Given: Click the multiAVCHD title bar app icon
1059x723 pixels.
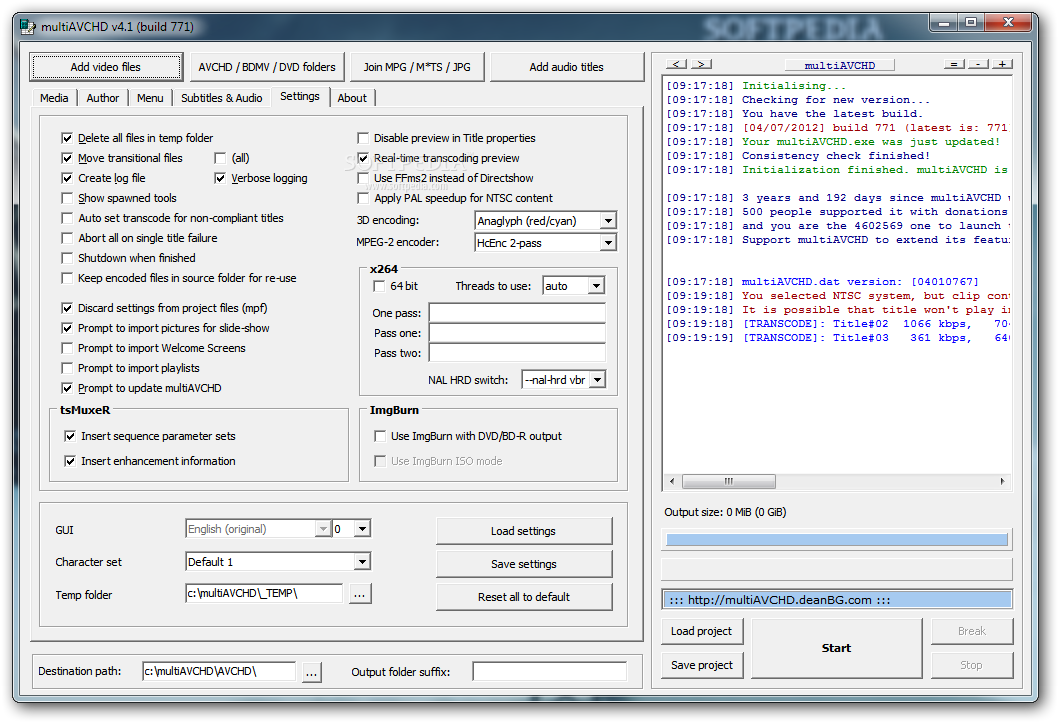Looking at the screenshot, I should pos(27,26).
